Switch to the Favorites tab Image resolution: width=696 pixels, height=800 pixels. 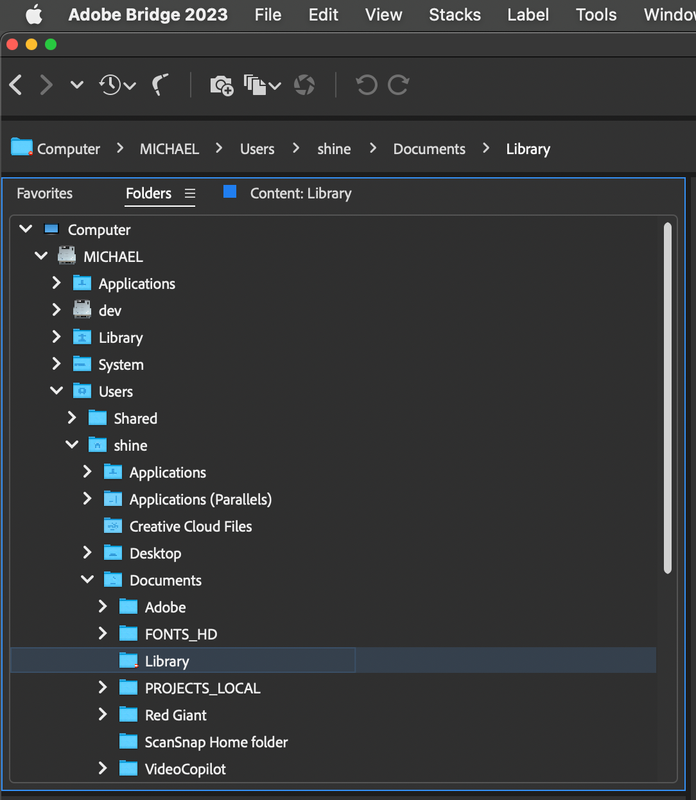click(x=44, y=193)
